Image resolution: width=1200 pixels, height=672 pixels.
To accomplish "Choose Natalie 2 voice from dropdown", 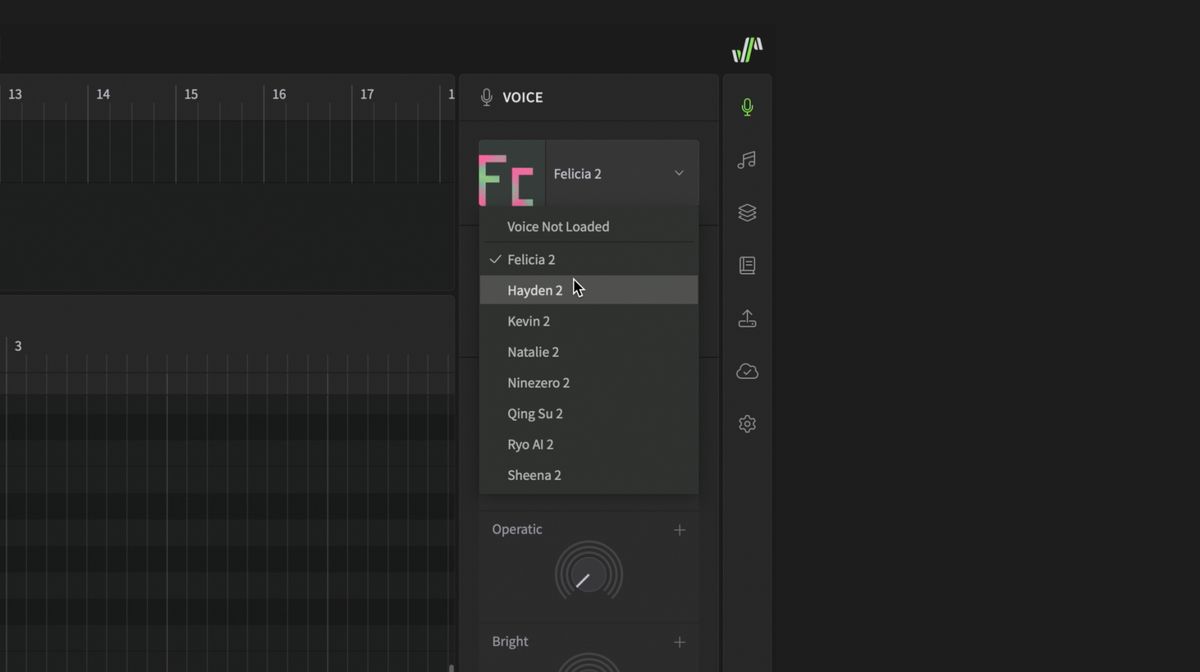I will (589, 352).
